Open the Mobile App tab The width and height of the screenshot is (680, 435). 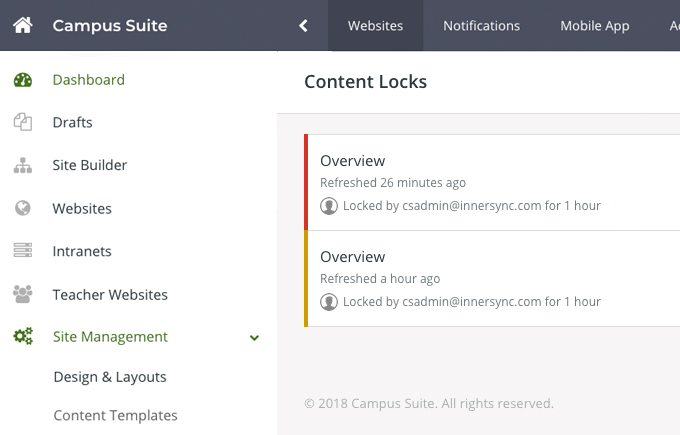click(594, 26)
